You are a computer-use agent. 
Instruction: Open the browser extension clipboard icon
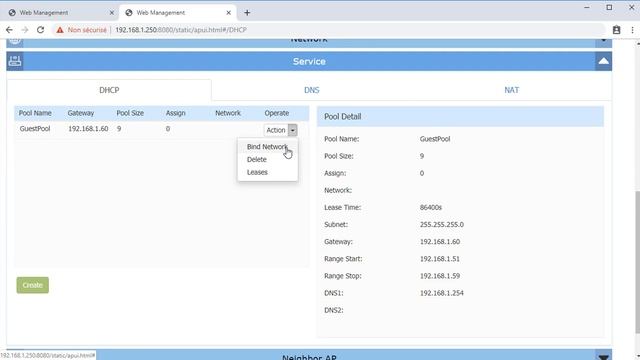tap(616, 30)
